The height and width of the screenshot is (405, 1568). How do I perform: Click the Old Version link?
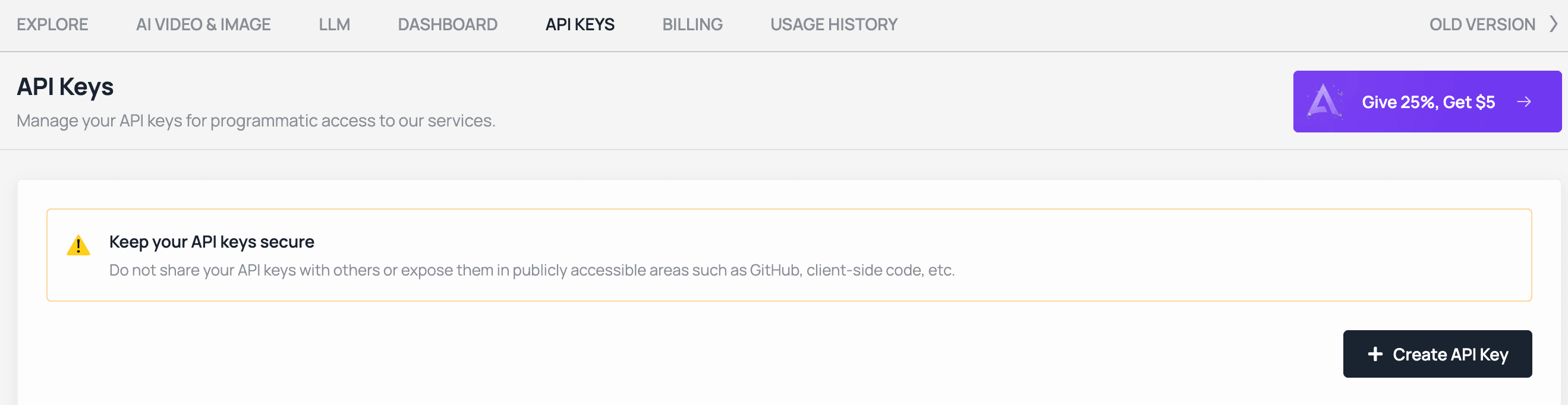[x=1482, y=24]
